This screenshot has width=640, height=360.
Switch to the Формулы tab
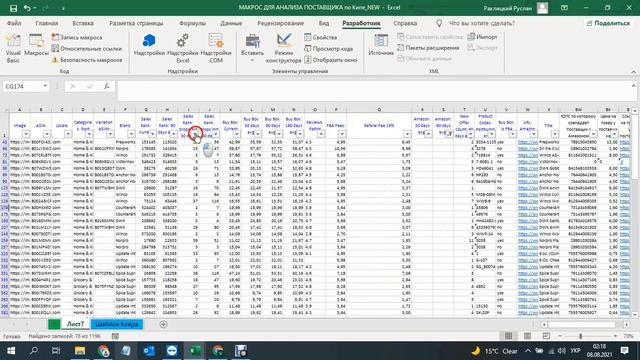coord(192,23)
